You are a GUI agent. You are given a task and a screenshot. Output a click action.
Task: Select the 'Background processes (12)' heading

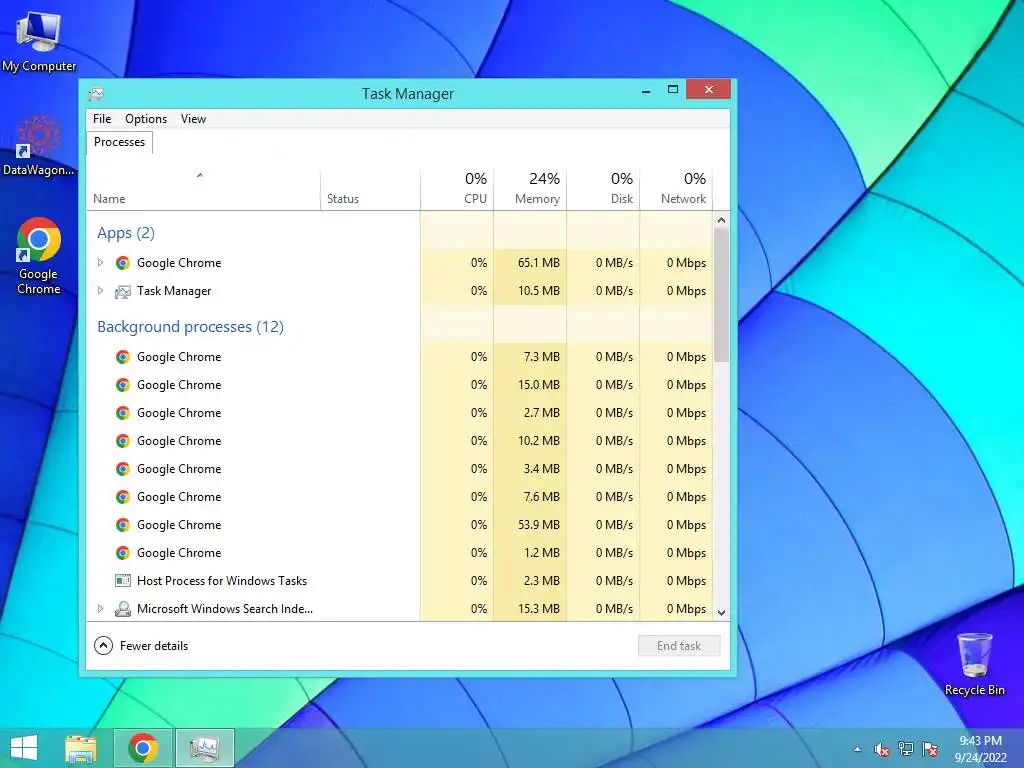[x=190, y=327]
